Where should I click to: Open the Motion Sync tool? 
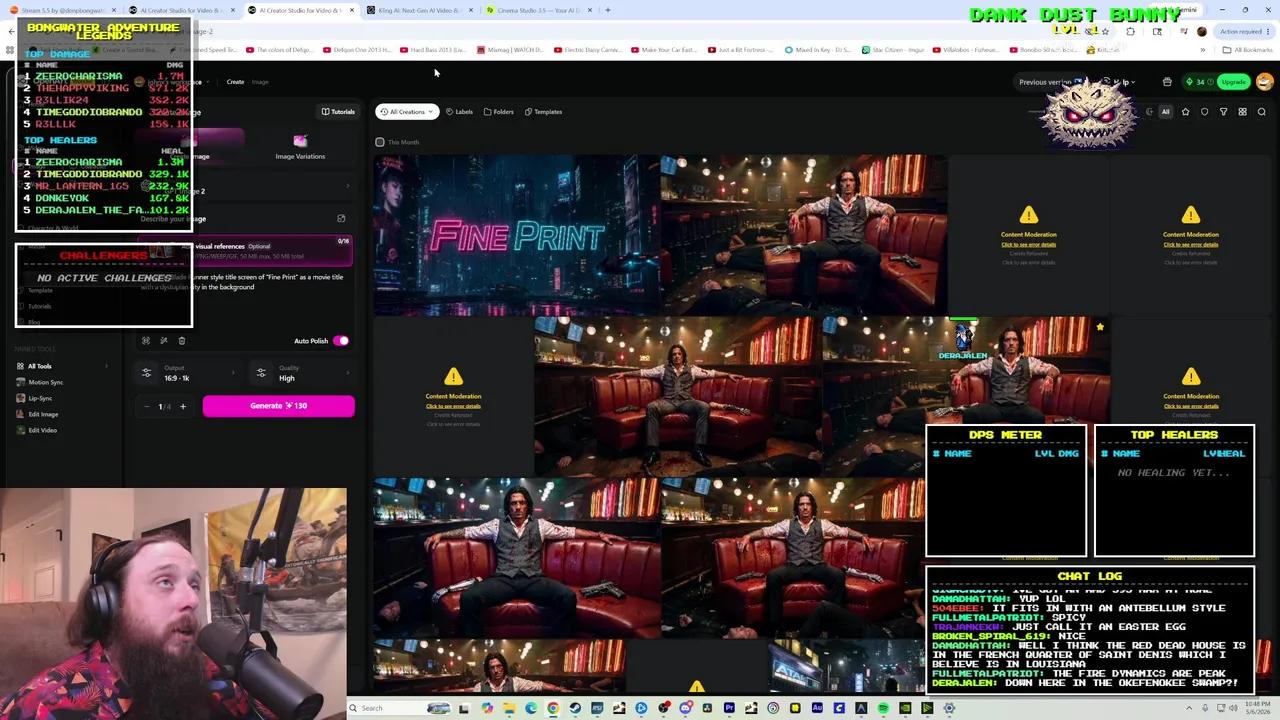[46, 382]
